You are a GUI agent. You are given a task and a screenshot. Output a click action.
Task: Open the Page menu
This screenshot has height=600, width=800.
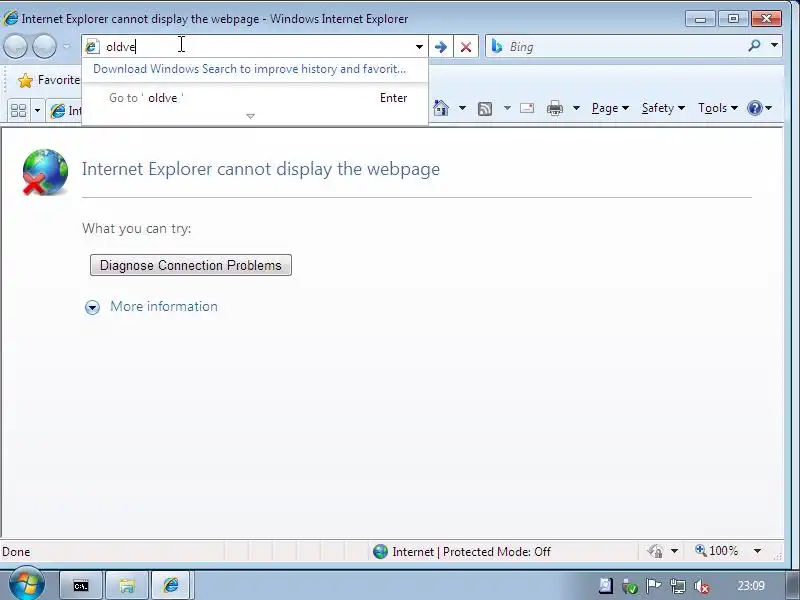pyautogui.click(x=610, y=108)
